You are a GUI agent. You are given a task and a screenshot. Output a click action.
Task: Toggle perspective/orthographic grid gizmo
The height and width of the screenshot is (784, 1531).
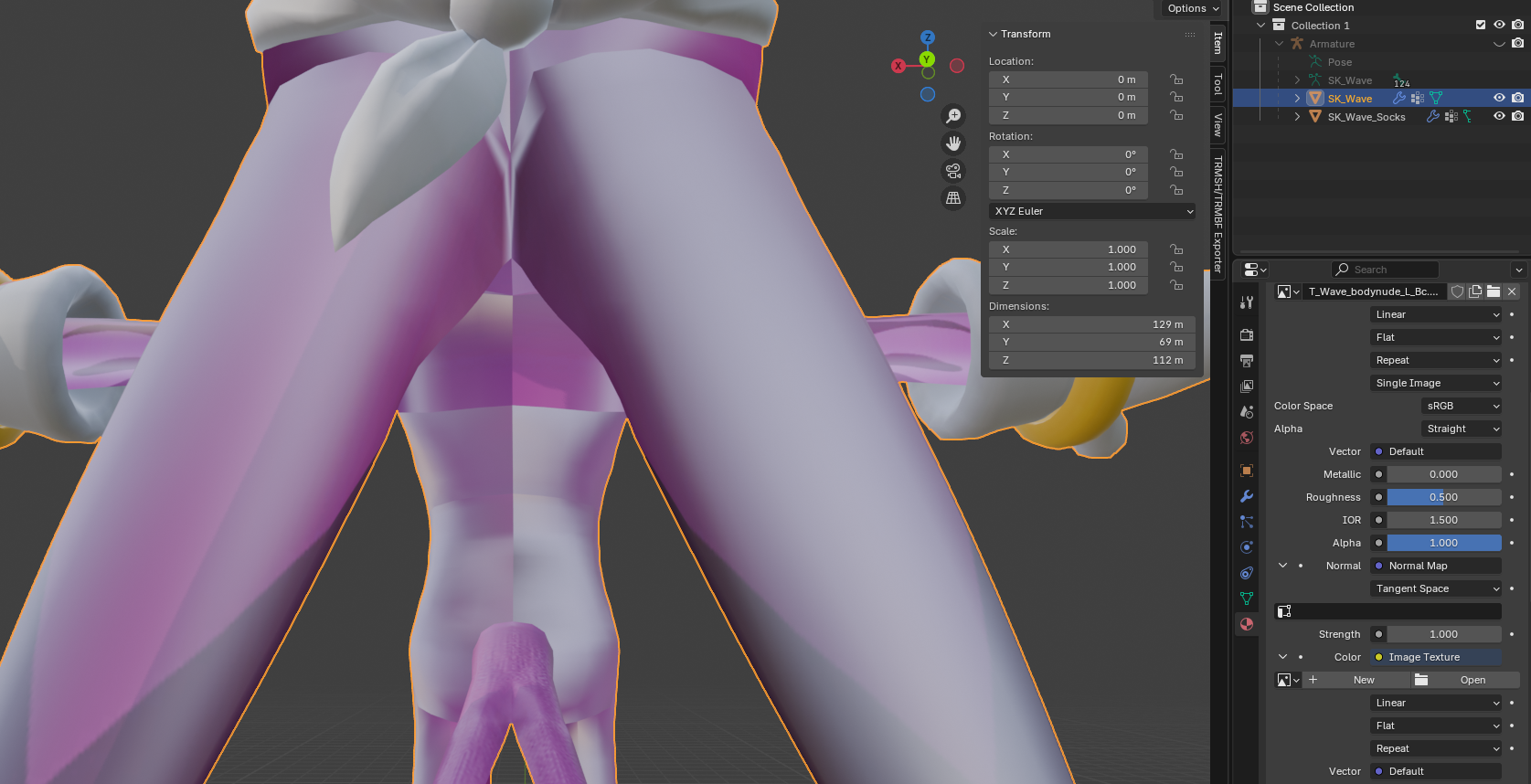953,198
